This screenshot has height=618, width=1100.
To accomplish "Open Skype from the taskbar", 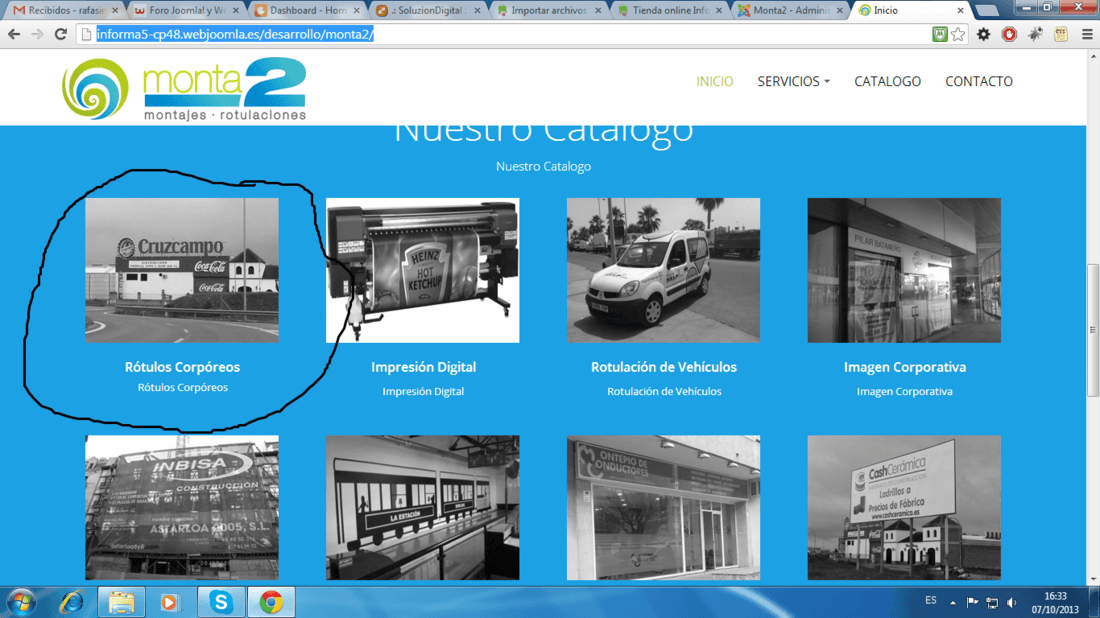I will pos(221,603).
